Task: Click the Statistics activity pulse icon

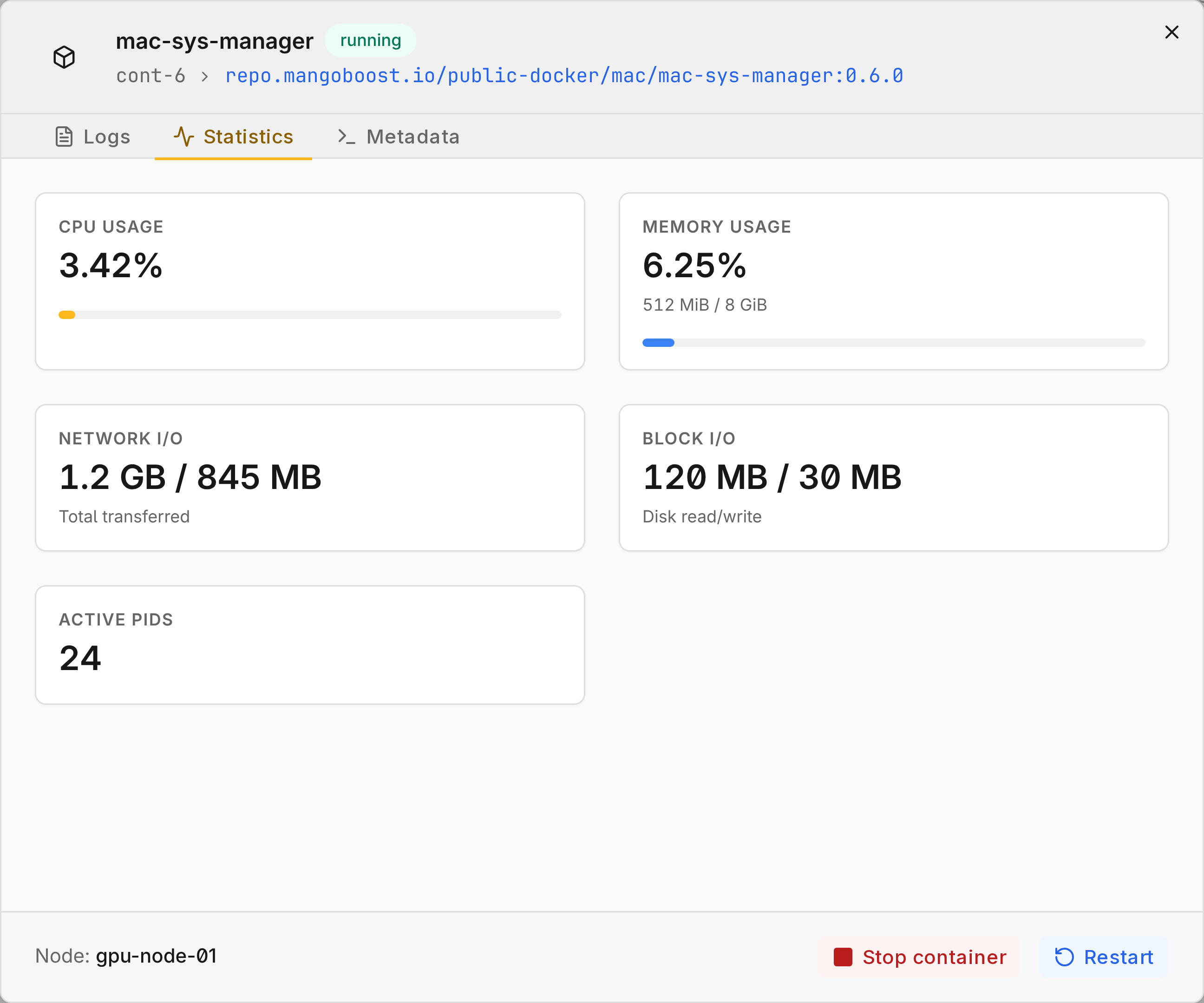Action: (183, 137)
